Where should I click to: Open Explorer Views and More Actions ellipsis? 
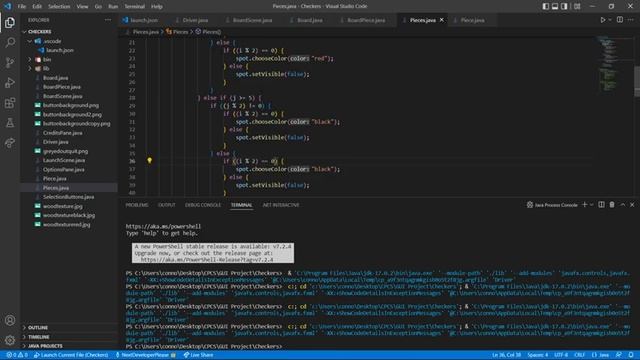tap(108, 20)
